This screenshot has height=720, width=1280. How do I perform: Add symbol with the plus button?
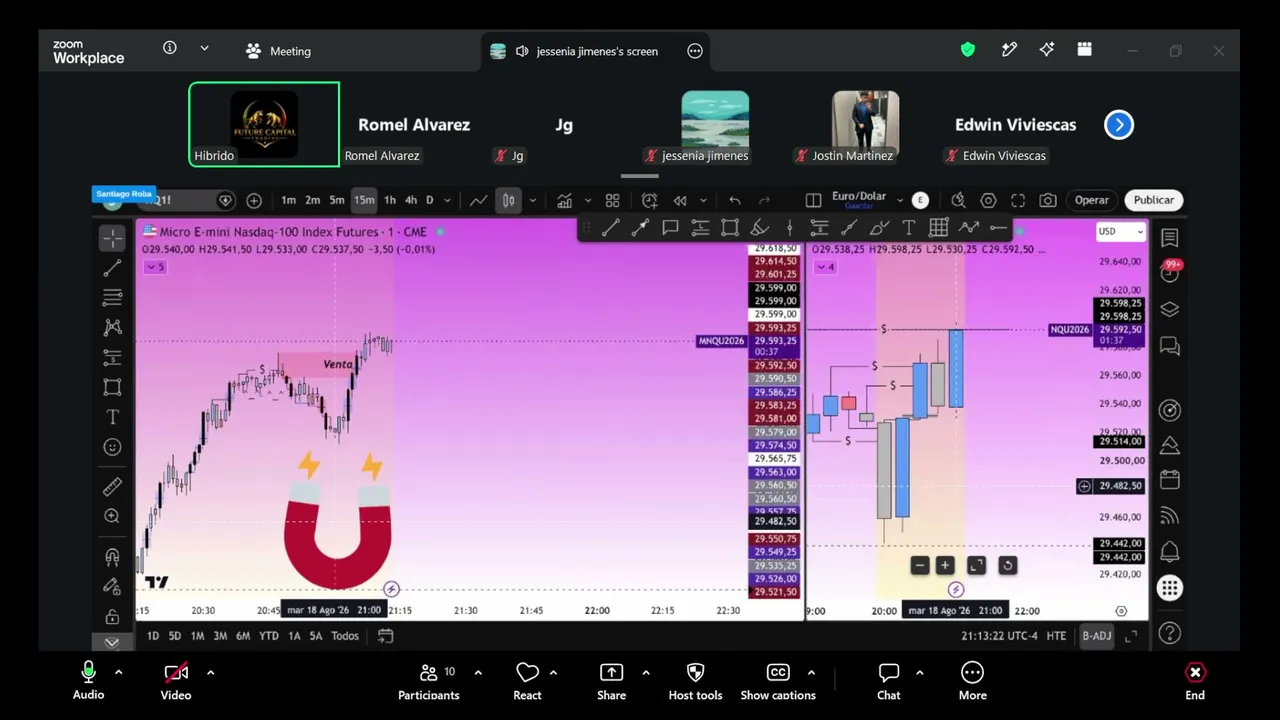coord(254,200)
